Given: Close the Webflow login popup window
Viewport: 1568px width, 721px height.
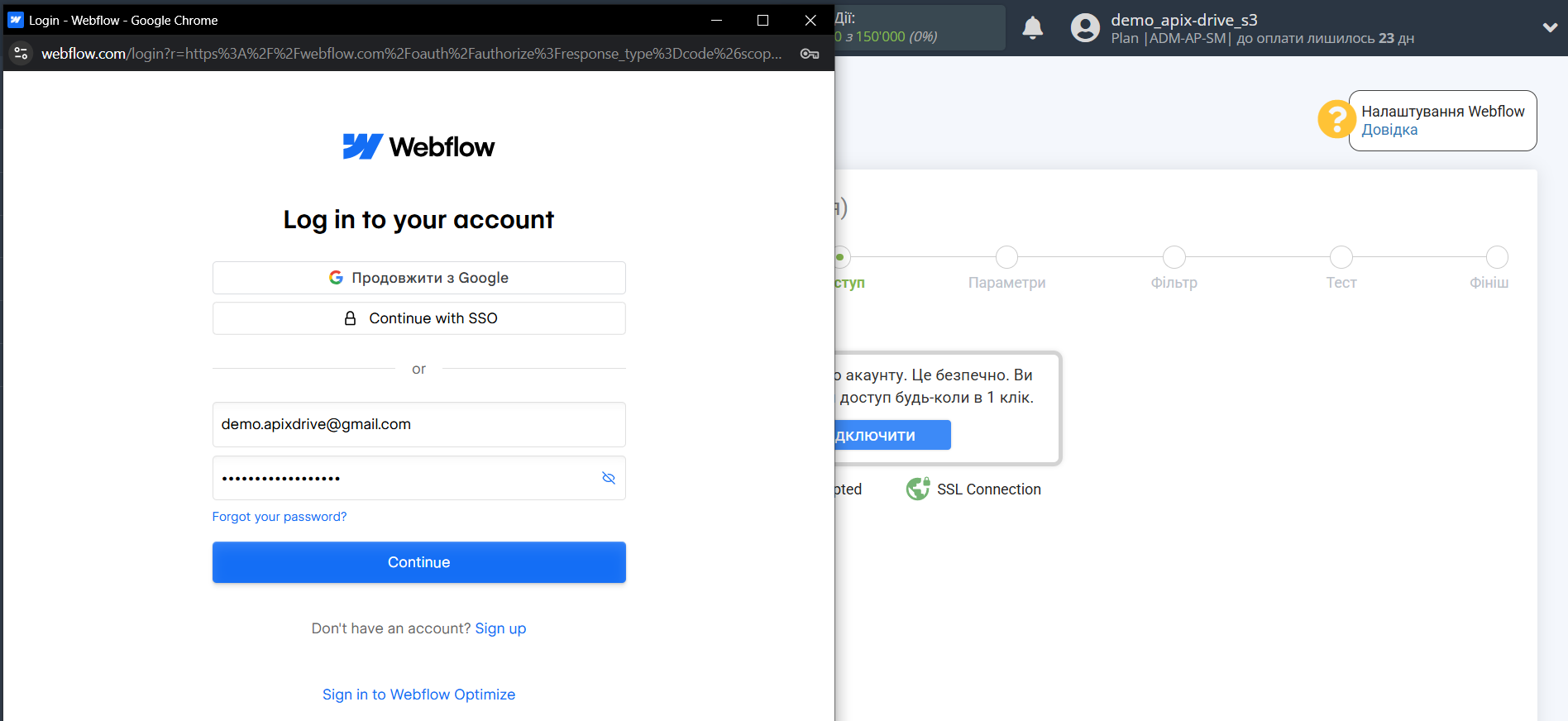Looking at the screenshot, I should point(810,20).
